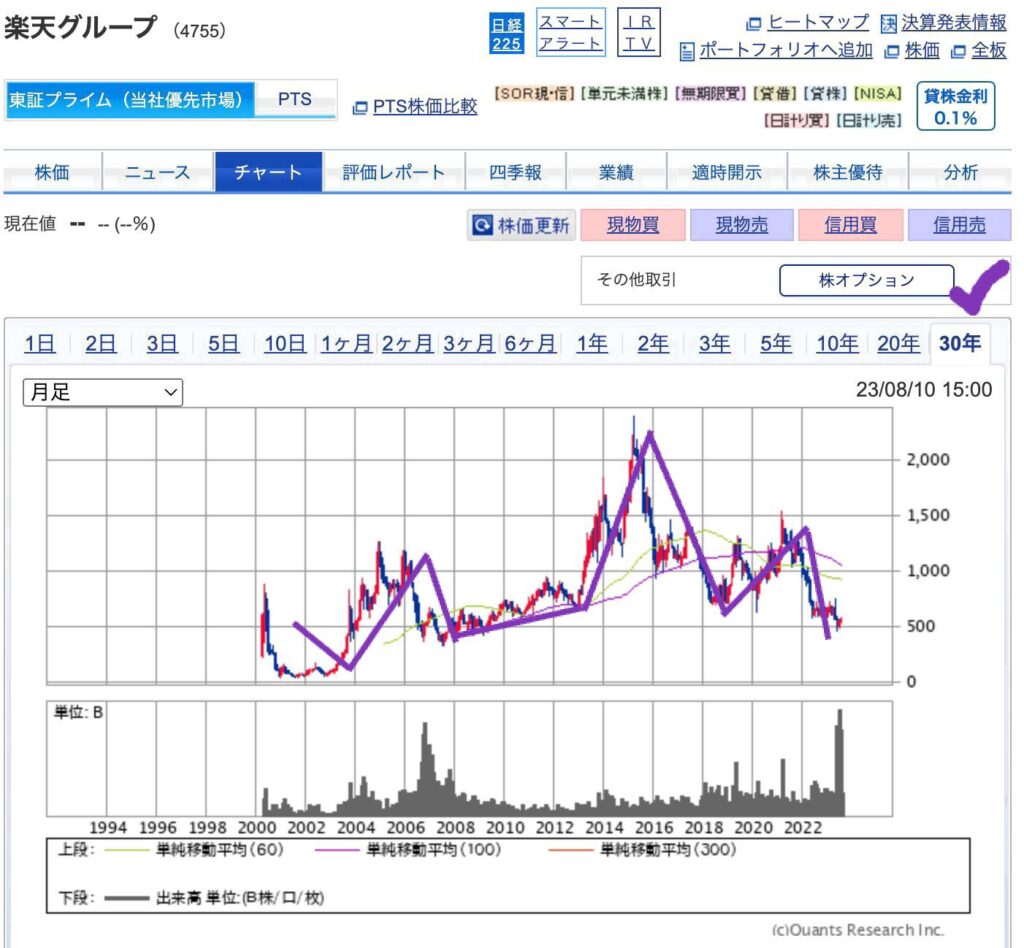Open the スマートアラート link
The height and width of the screenshot is (948, 1024).
click(570, 32)
